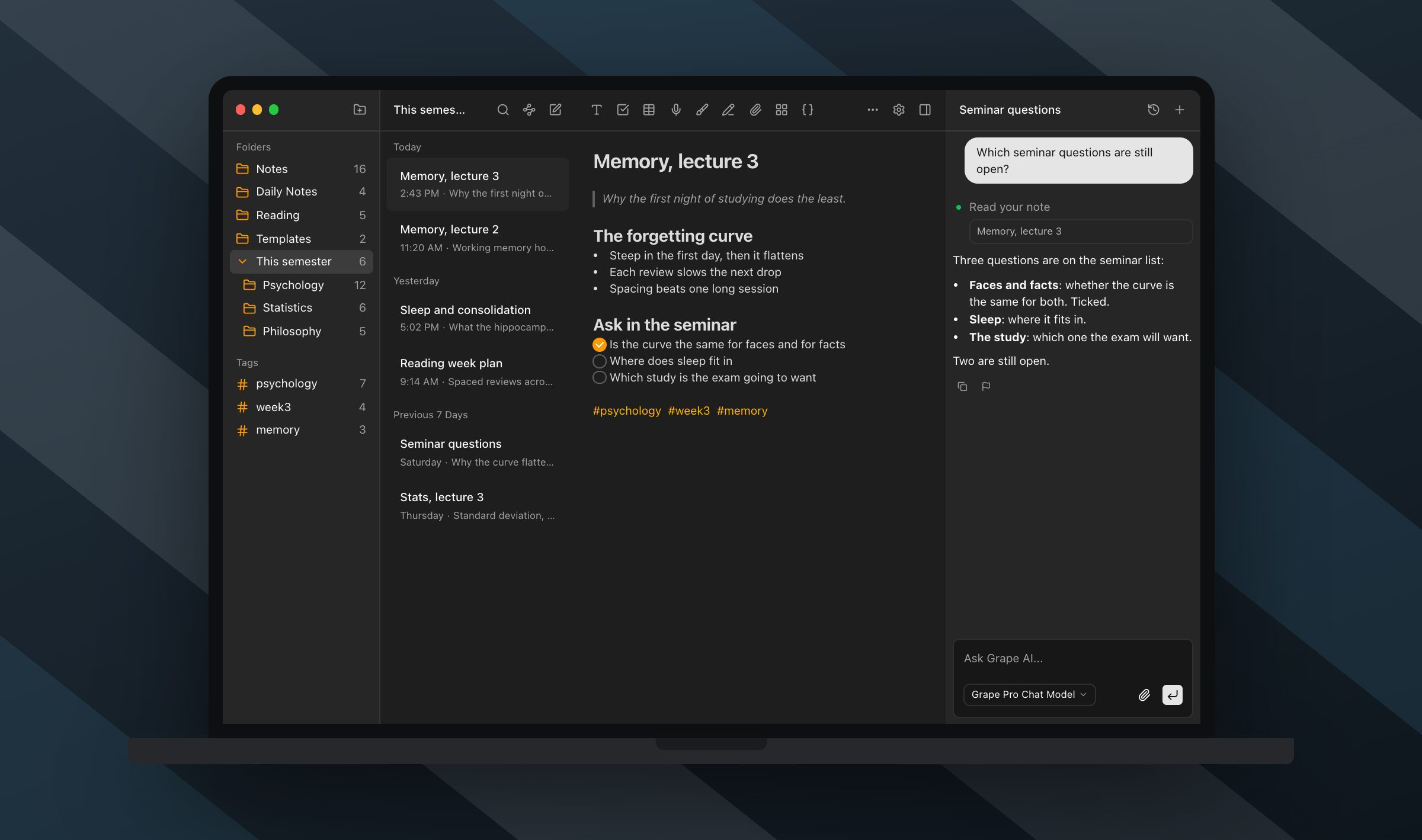Click the 'Ask in the seminar' heading
The width and height of the screenshot is (1422, 840).
[x=664, y=325]
